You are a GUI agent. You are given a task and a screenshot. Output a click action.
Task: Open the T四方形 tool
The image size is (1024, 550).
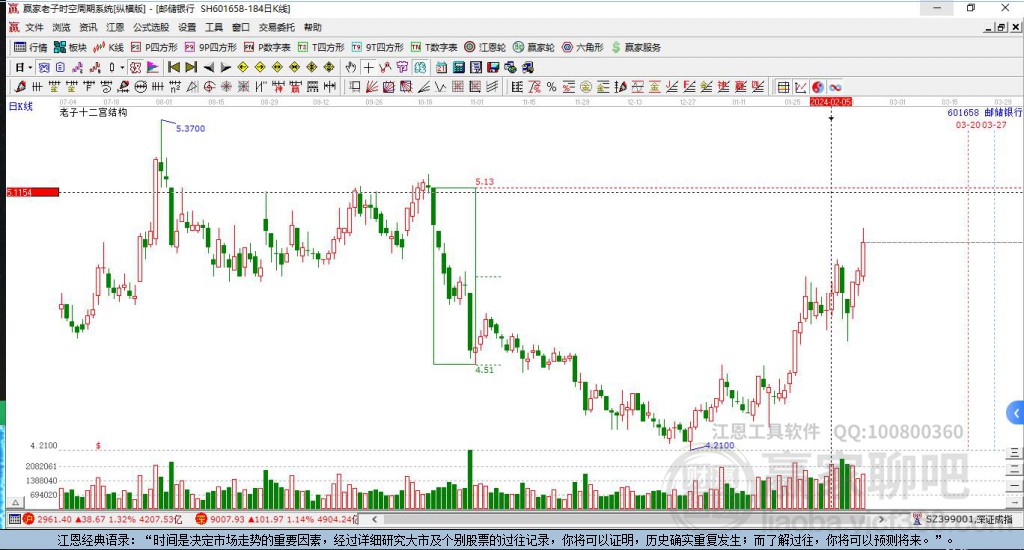pos(321,47)
